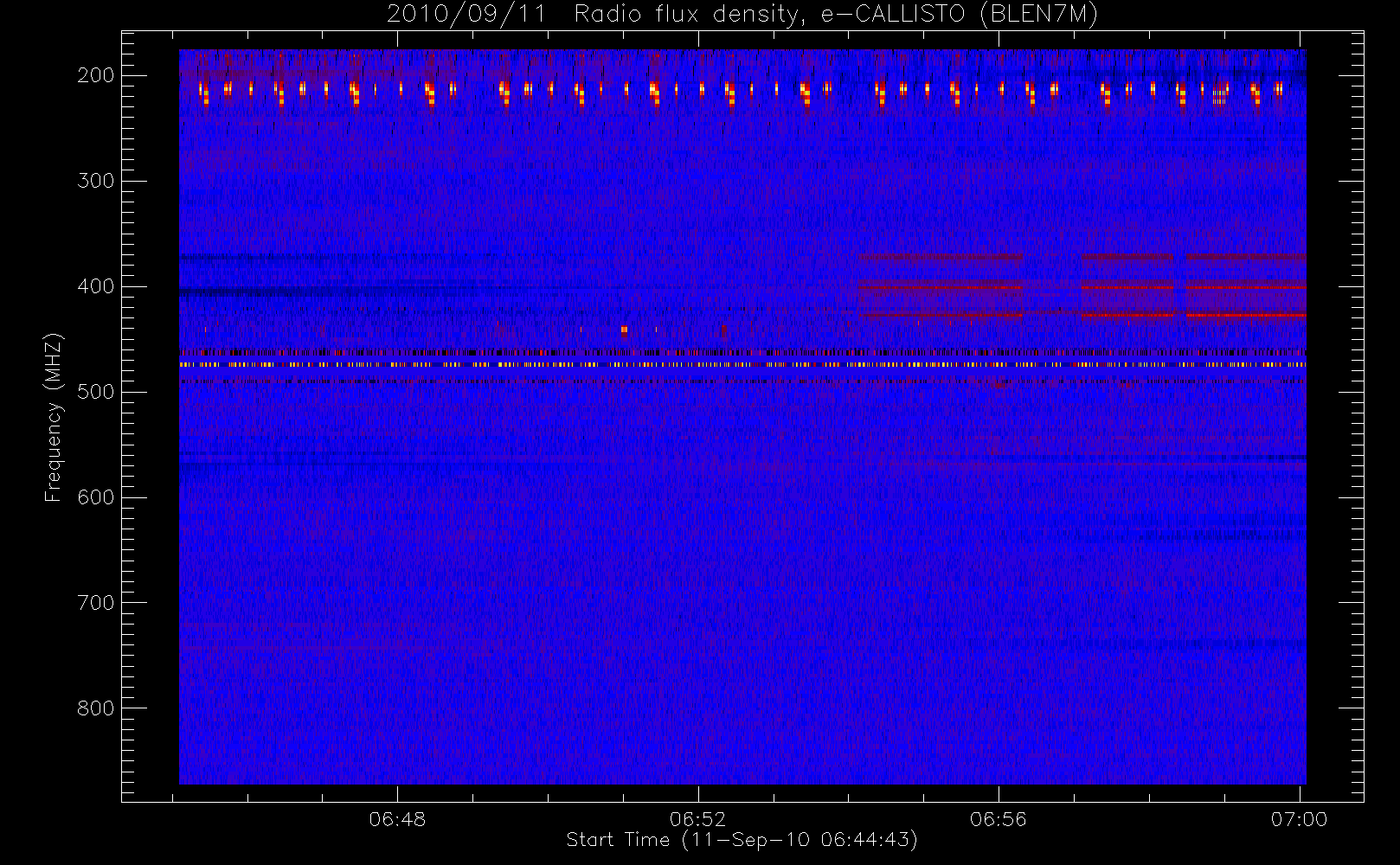
Task: Click the 'Start Time (11-Sep-10 06:44:43)' label
Action: (742, 840)
